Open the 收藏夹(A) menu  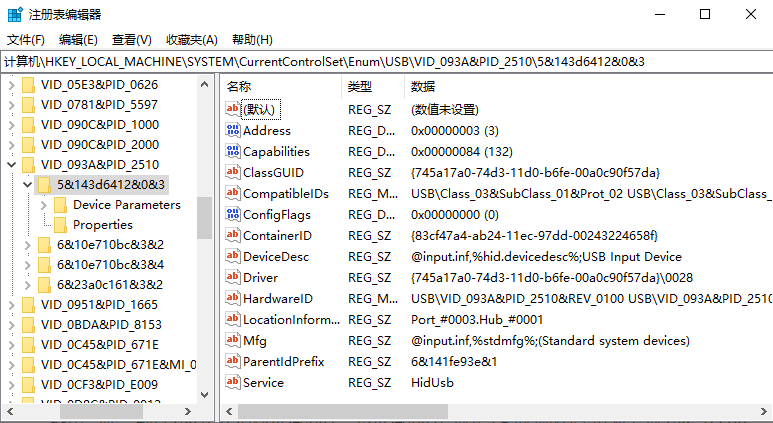click(x=191, y=40)
